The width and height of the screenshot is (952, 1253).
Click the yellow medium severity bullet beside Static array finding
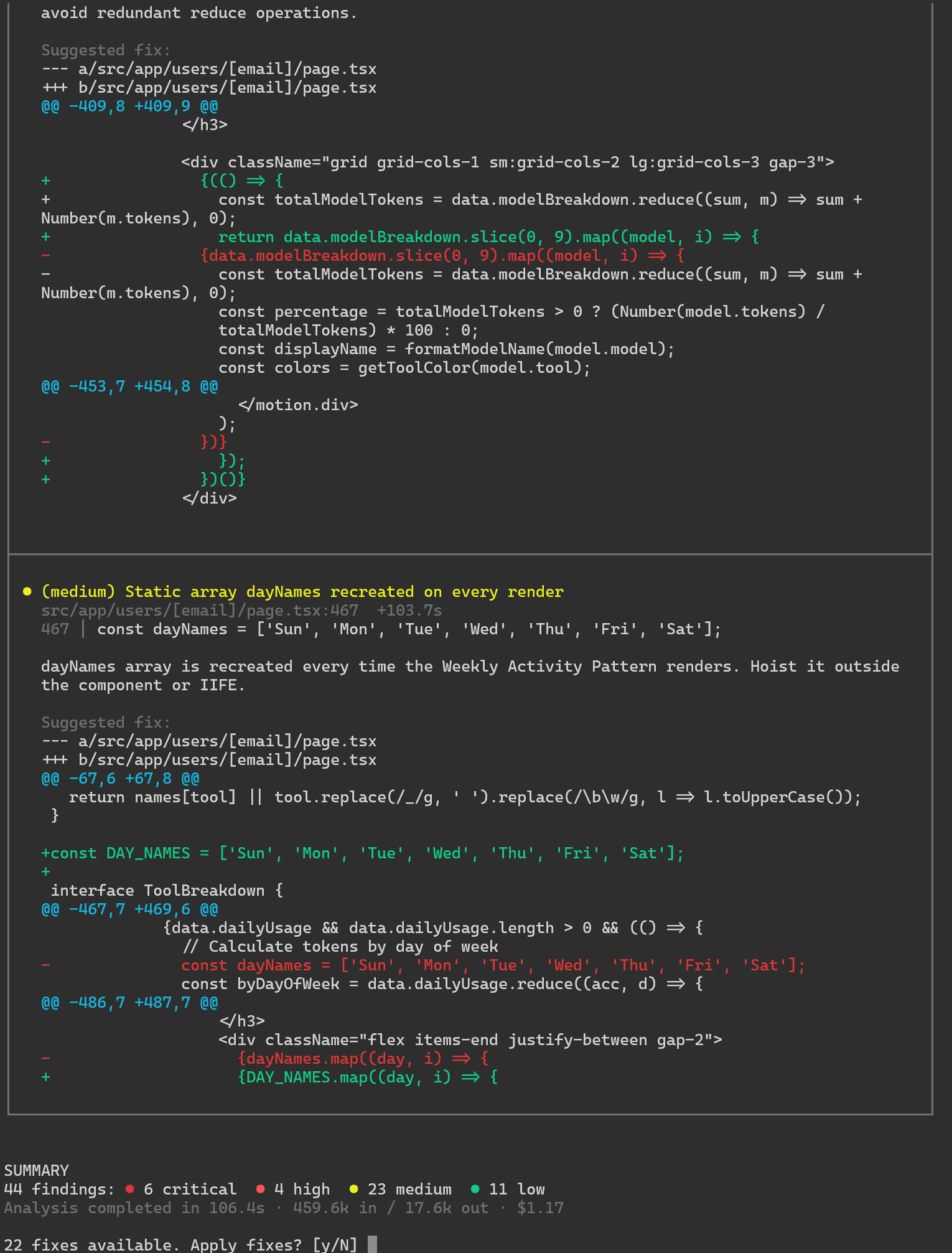coord(27,591)
